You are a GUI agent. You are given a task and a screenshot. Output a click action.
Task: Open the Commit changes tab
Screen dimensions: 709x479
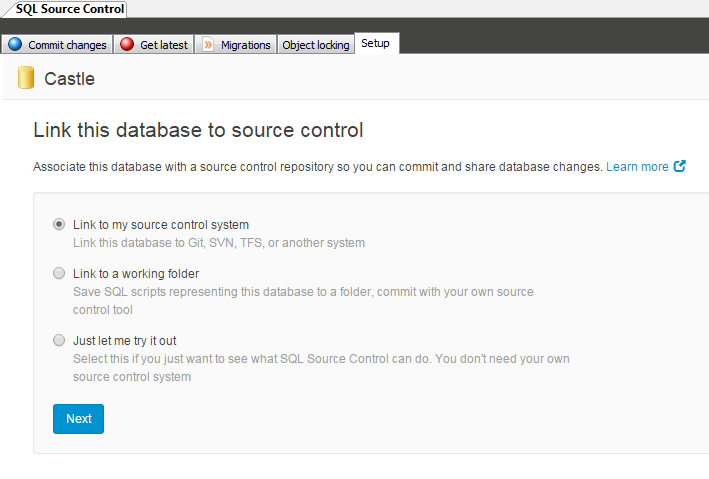pos(57,45)
